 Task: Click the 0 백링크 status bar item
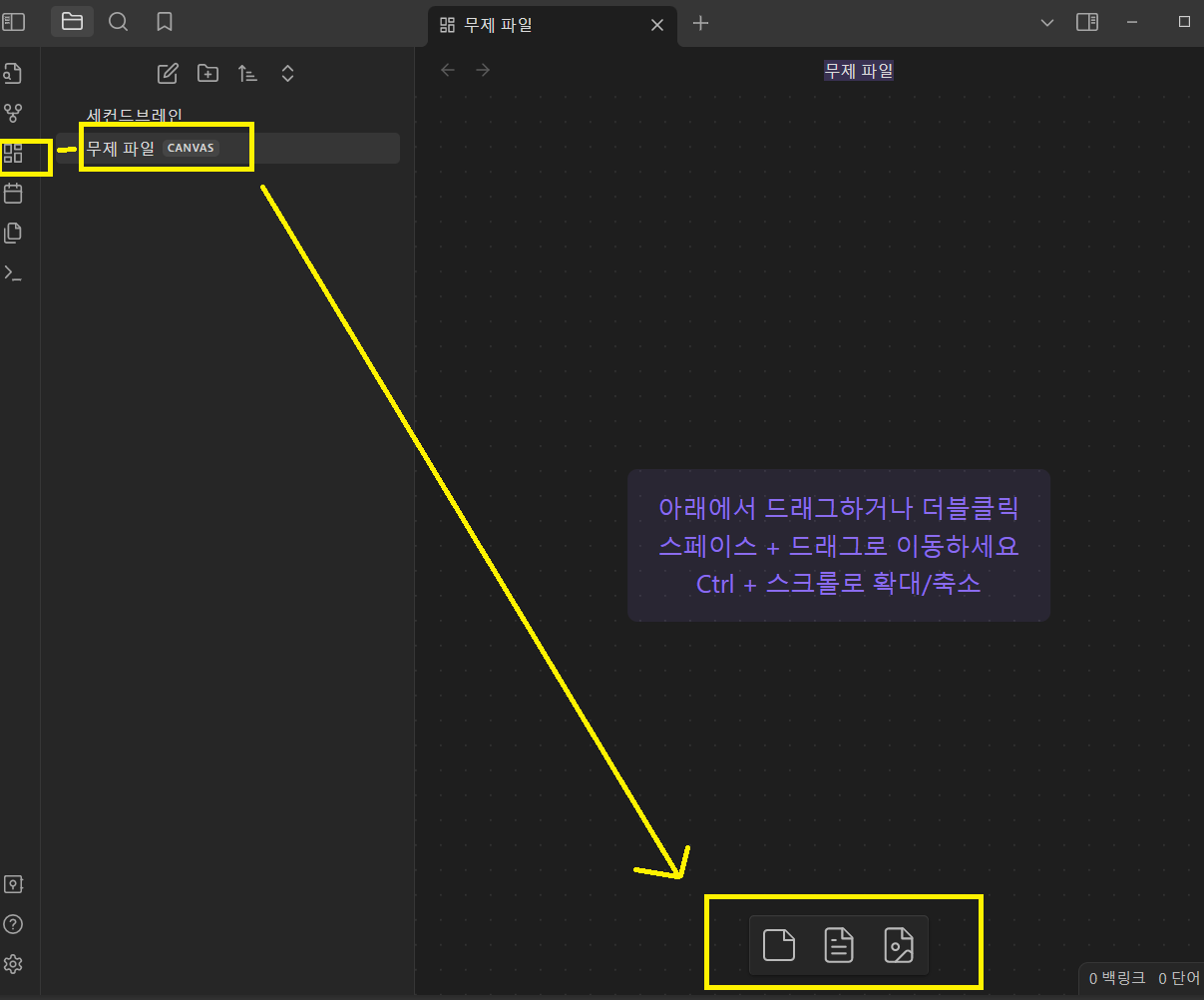pos(1116,979)
